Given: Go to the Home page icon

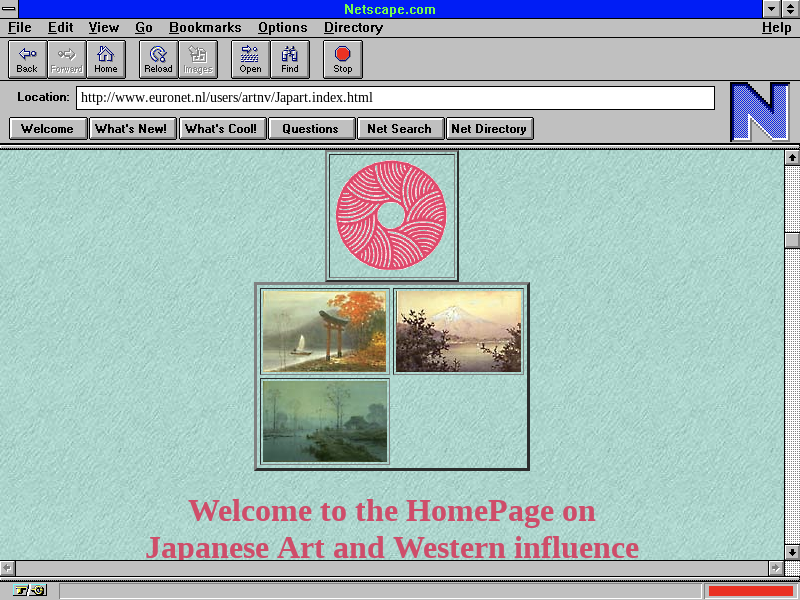Looking at the screenshot, I should (x=106, y=60).
